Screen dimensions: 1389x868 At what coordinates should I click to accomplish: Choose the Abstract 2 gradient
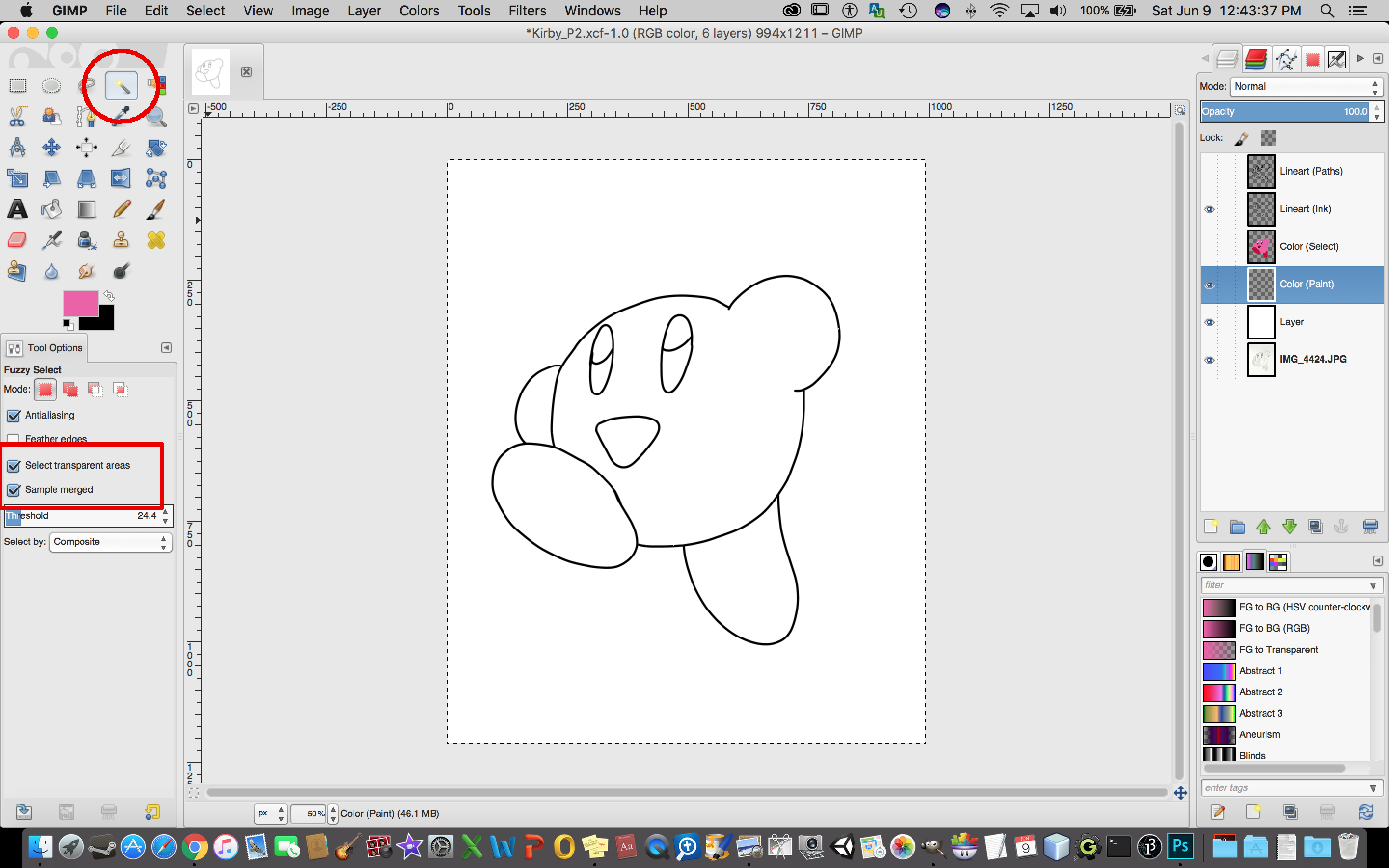(x=1286, y=692)
